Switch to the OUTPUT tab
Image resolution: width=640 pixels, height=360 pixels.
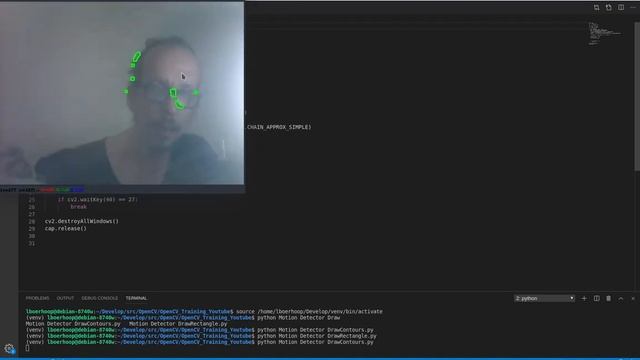[65, 298]
